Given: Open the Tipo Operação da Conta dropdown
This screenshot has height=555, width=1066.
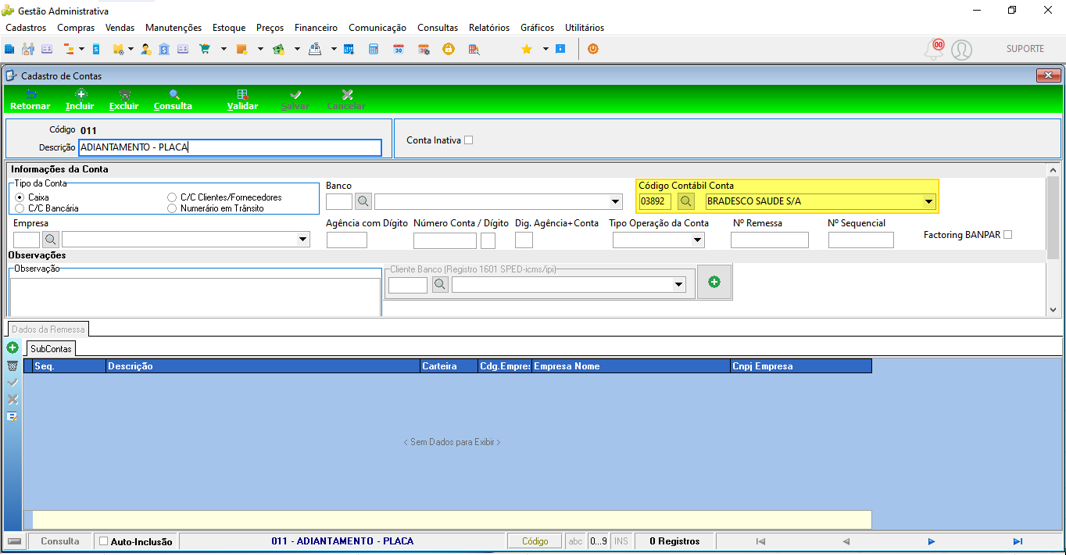Looking at the screenshot, I should coord(697,240).
